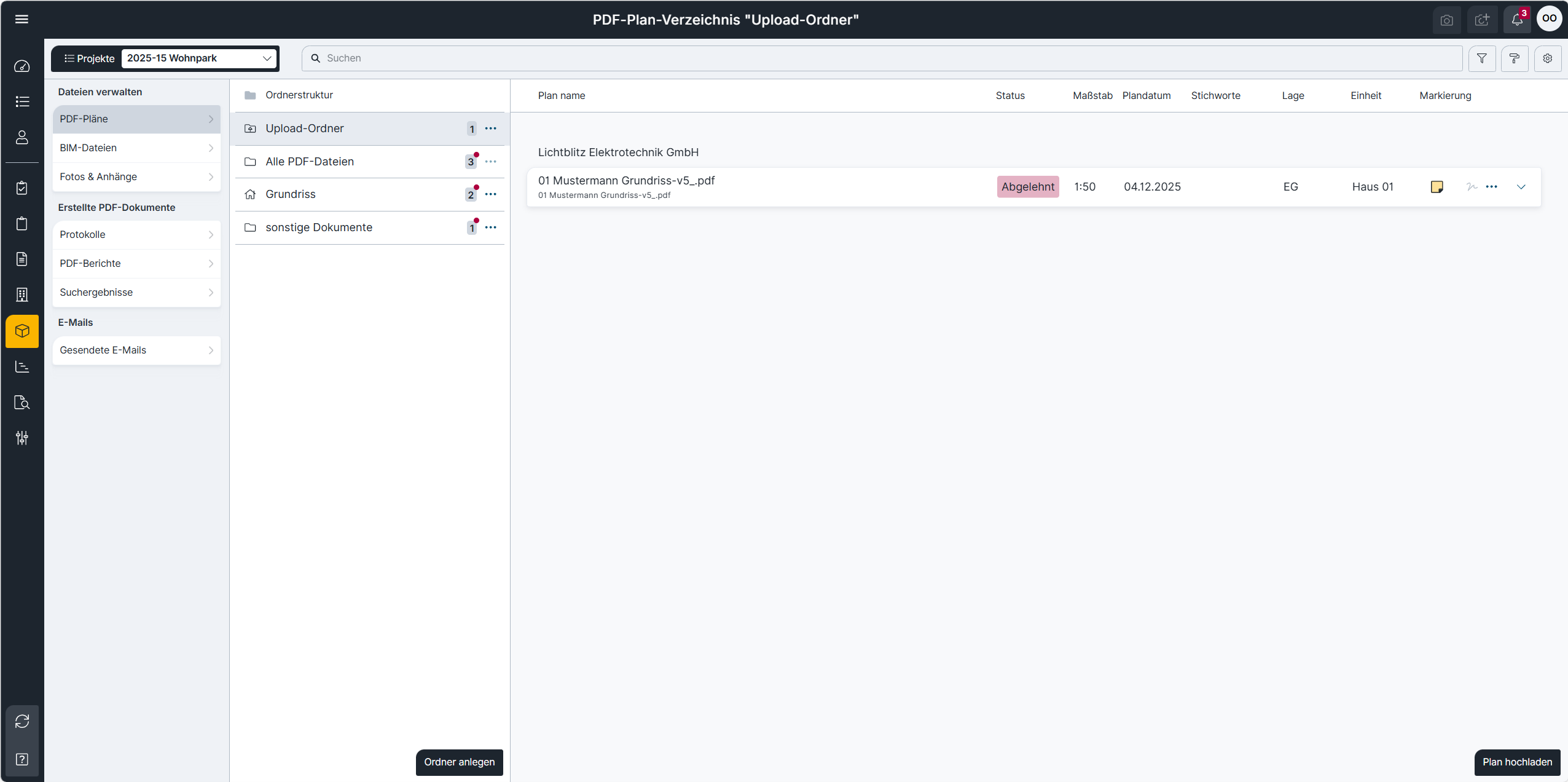This screenshot has width=1568, height=782.
Task: Open the help question mark icon
Action: pos(22,759)
